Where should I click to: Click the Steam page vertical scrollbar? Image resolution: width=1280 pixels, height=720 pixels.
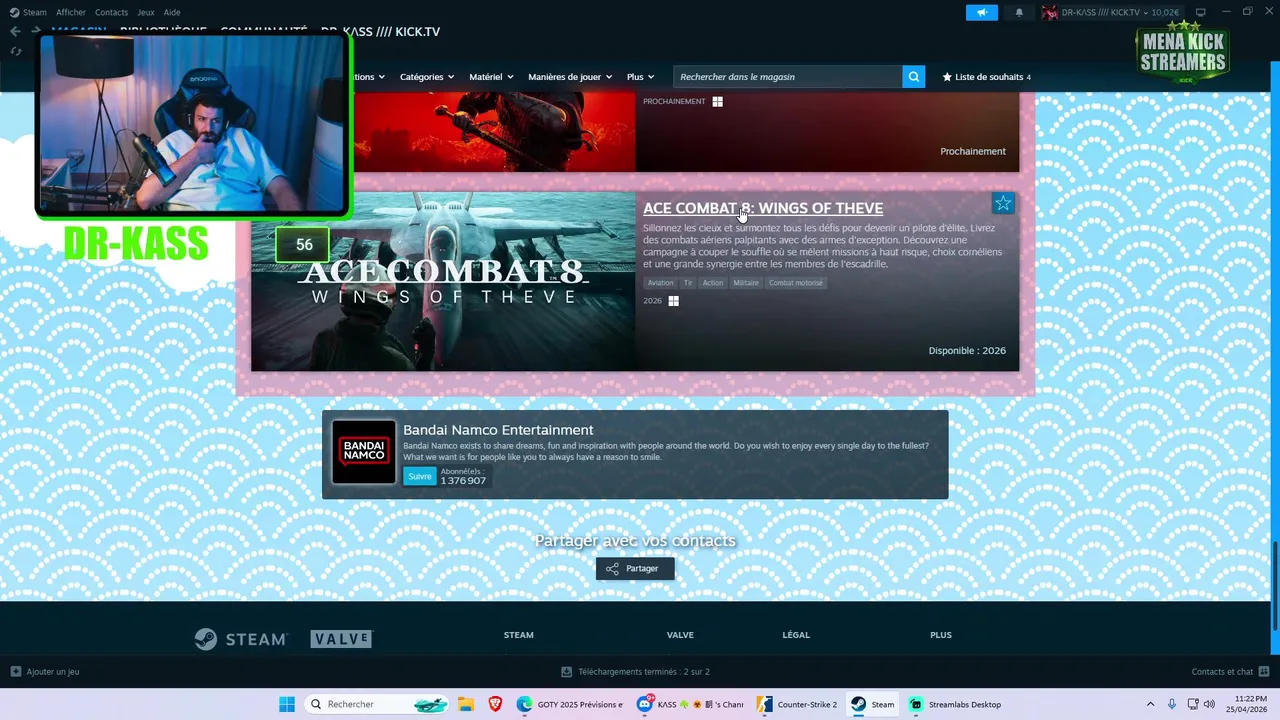(1275, 585)
